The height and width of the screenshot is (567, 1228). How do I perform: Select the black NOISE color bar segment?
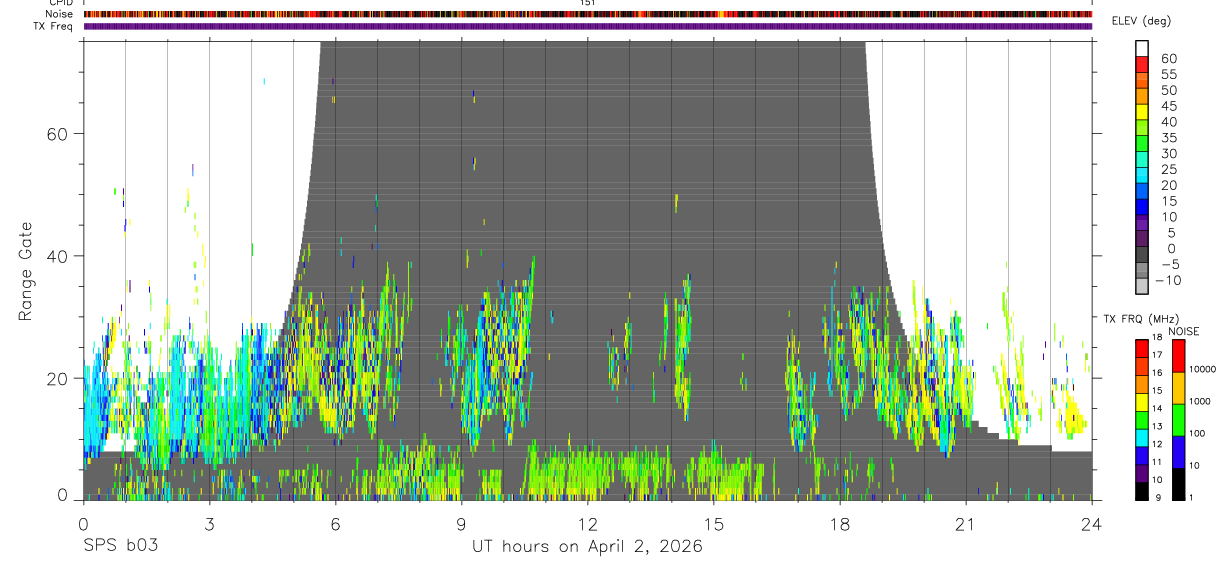(1178, 484)
